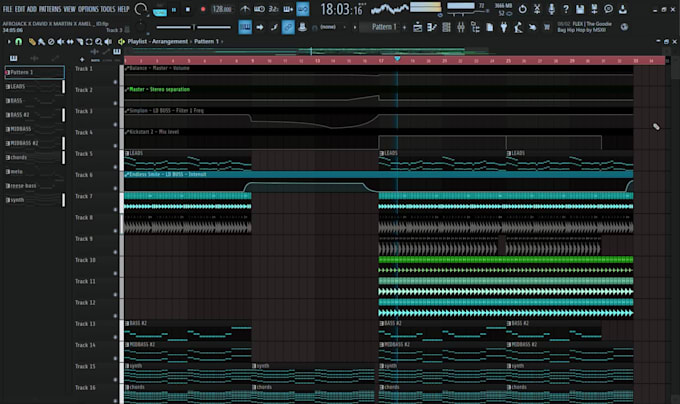Image resolution: width=680 pixels, height=404 pixels.
Task: Open the OPTIONS menu
Action: point(88,9)
